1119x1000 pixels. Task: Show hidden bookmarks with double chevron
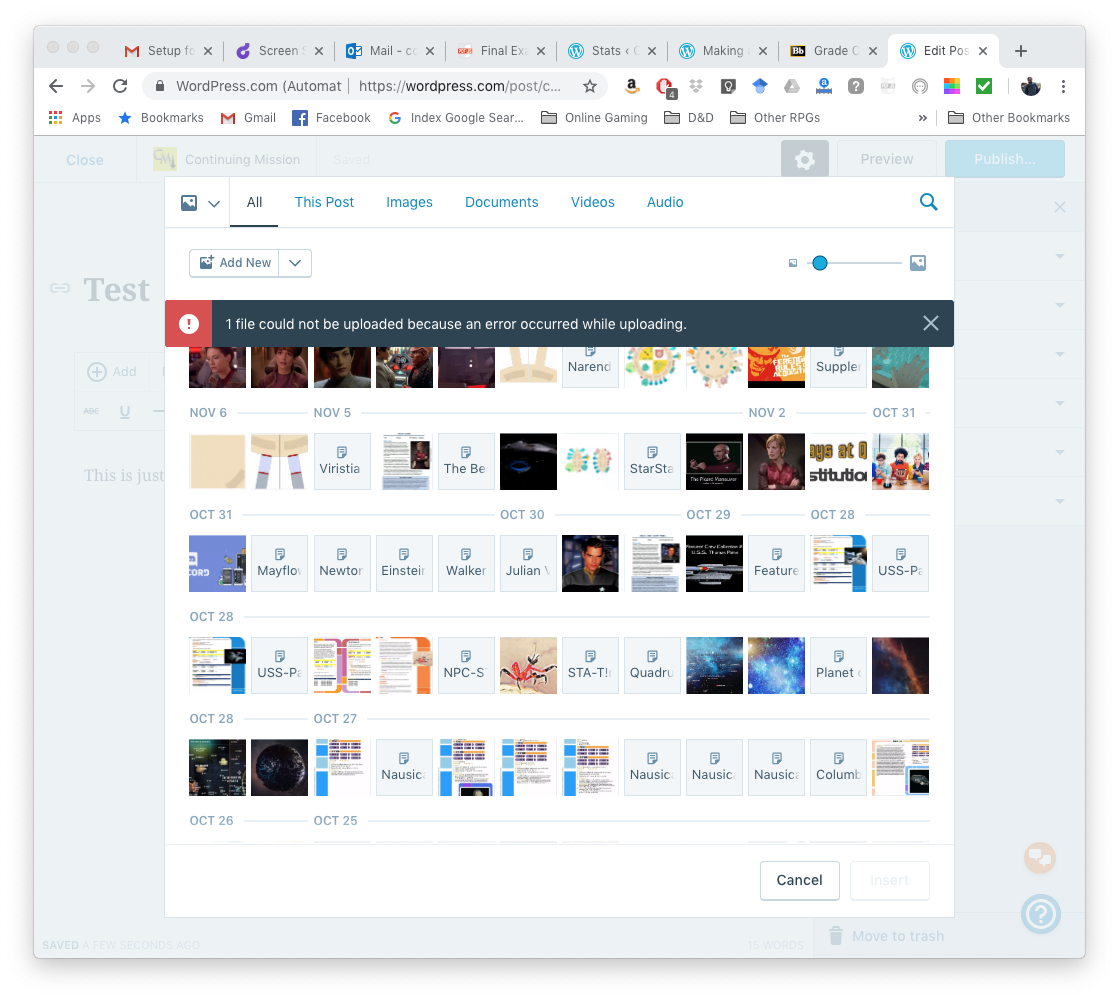923,118
